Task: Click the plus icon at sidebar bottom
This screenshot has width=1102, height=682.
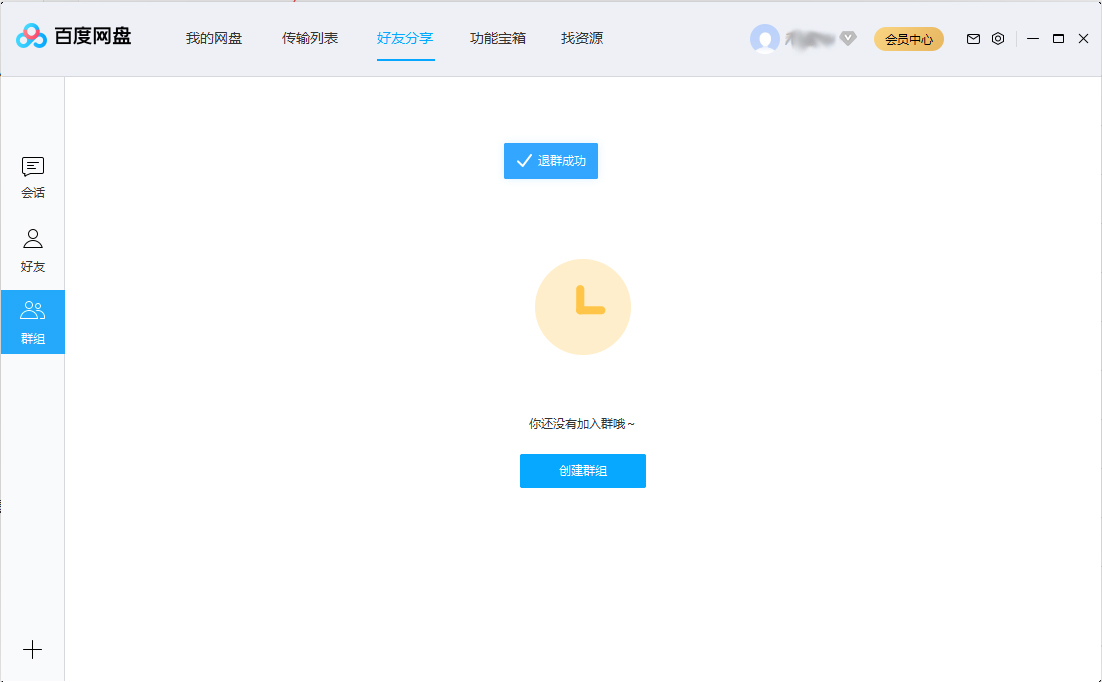Action: (x=33, y=650)
